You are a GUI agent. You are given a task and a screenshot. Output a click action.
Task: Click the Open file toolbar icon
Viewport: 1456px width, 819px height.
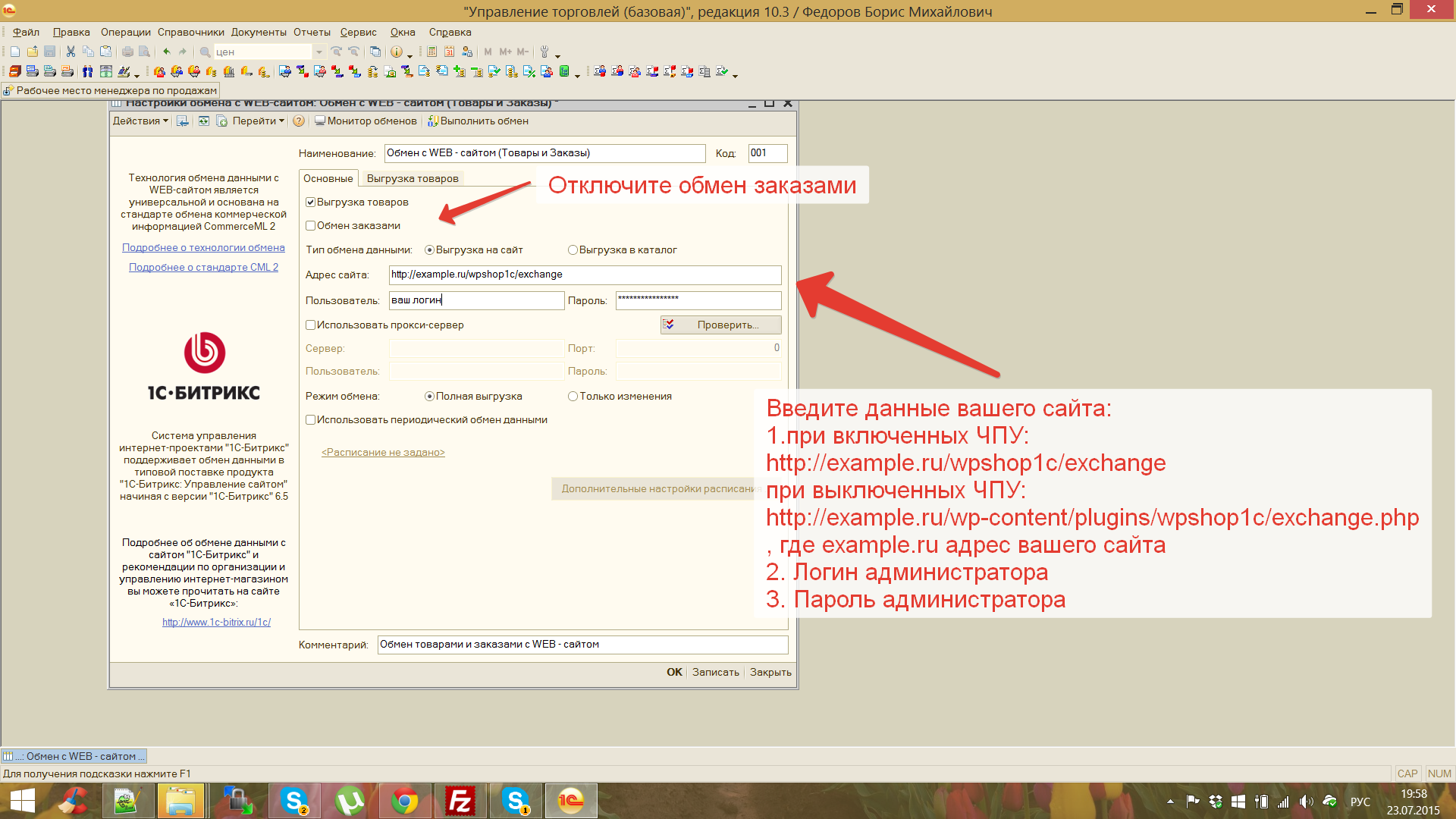coord(33,52)
